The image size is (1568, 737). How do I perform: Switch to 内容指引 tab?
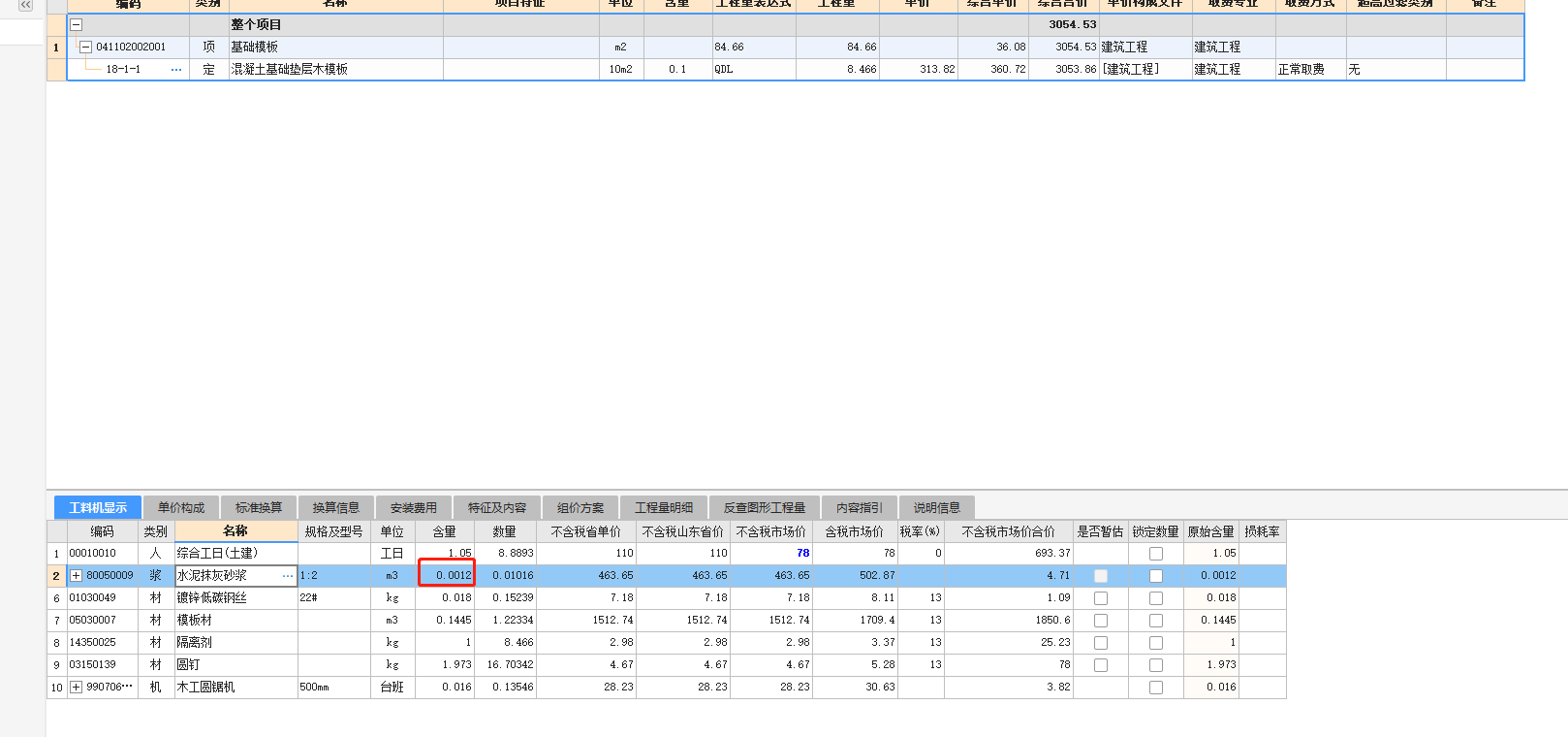[860, 507]
